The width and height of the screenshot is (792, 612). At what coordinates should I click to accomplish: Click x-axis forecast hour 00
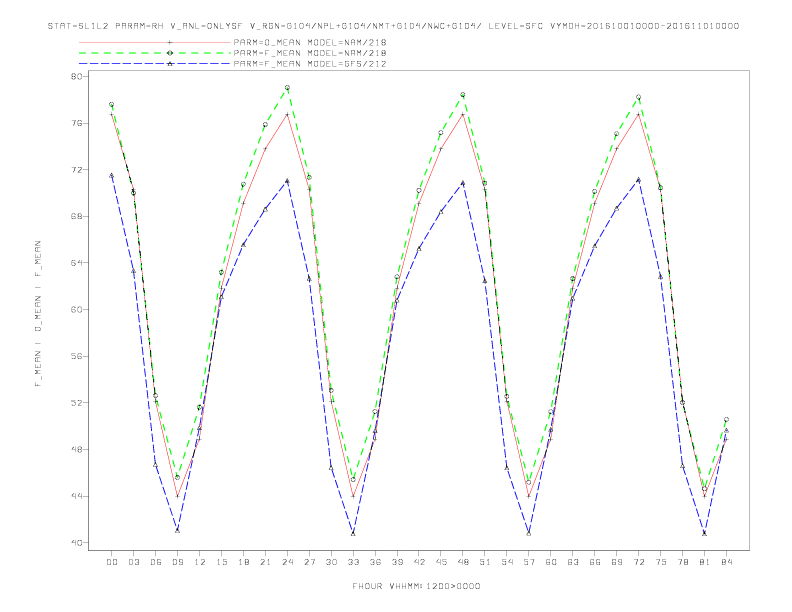[x=112, y=562]
